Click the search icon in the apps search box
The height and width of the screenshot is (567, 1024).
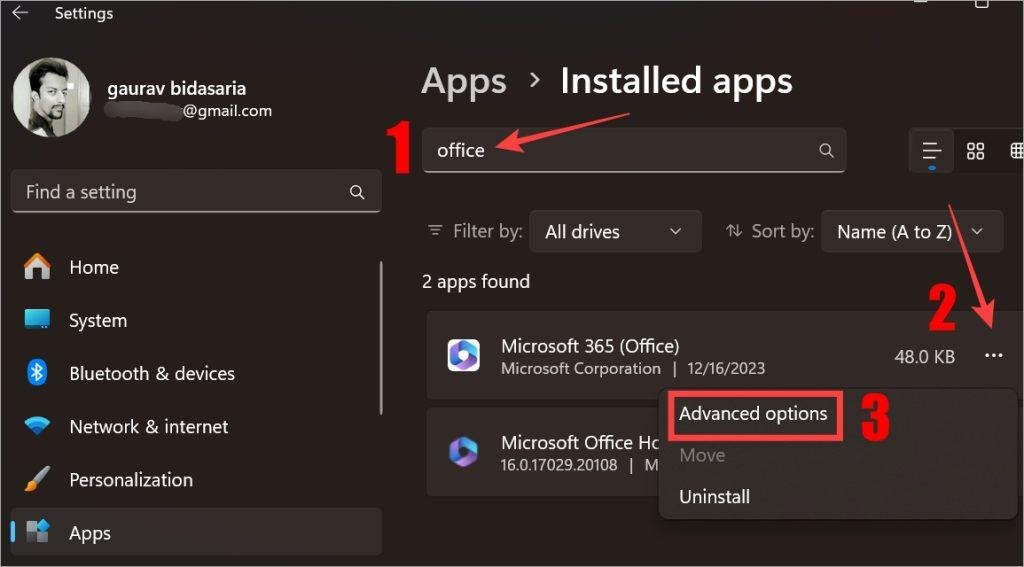tap(826, 151)
